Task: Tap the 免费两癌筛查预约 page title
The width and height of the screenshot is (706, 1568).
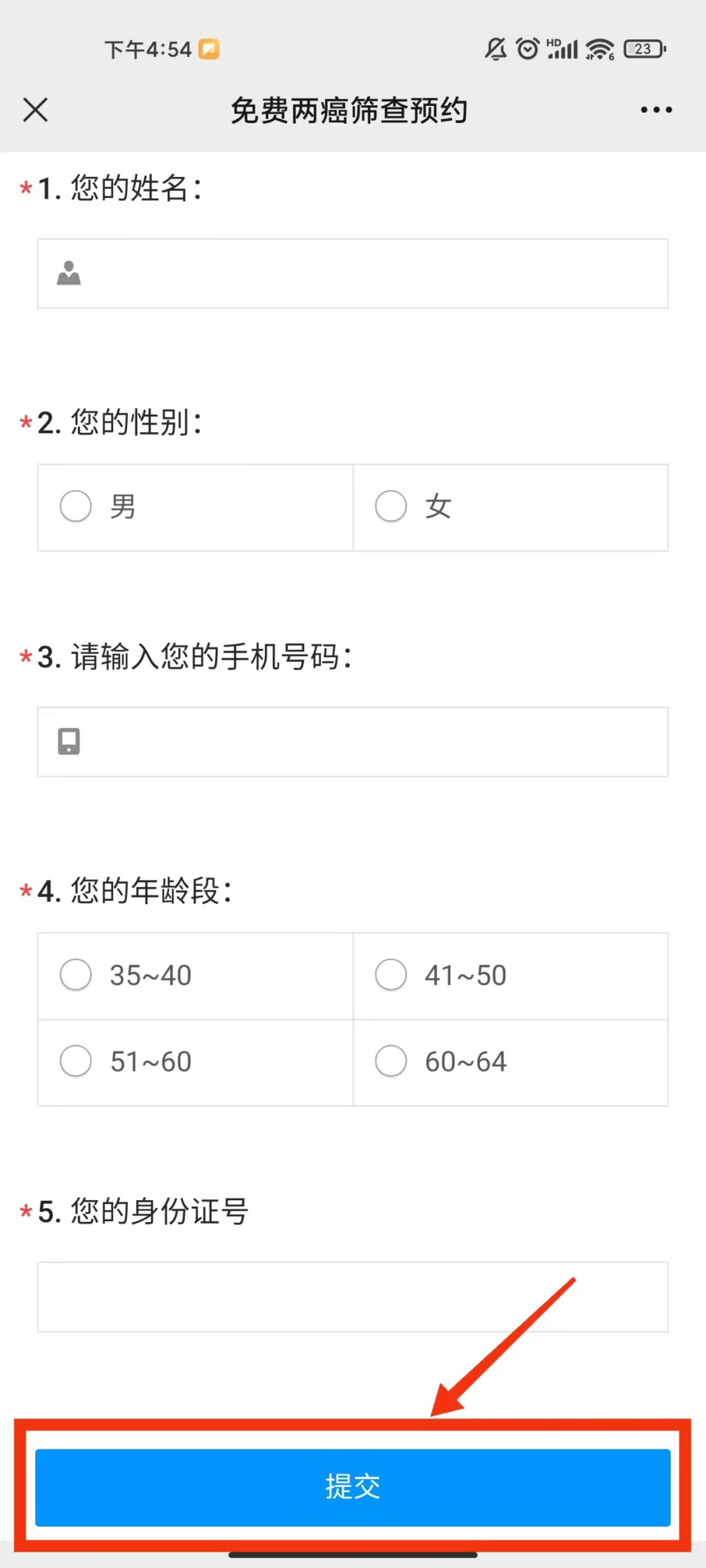Action: (x=349, y=110)
